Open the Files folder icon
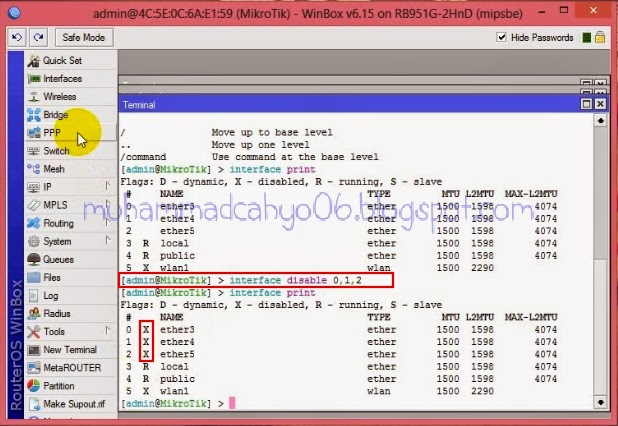The image size is (618, 426). pos(34,277)
